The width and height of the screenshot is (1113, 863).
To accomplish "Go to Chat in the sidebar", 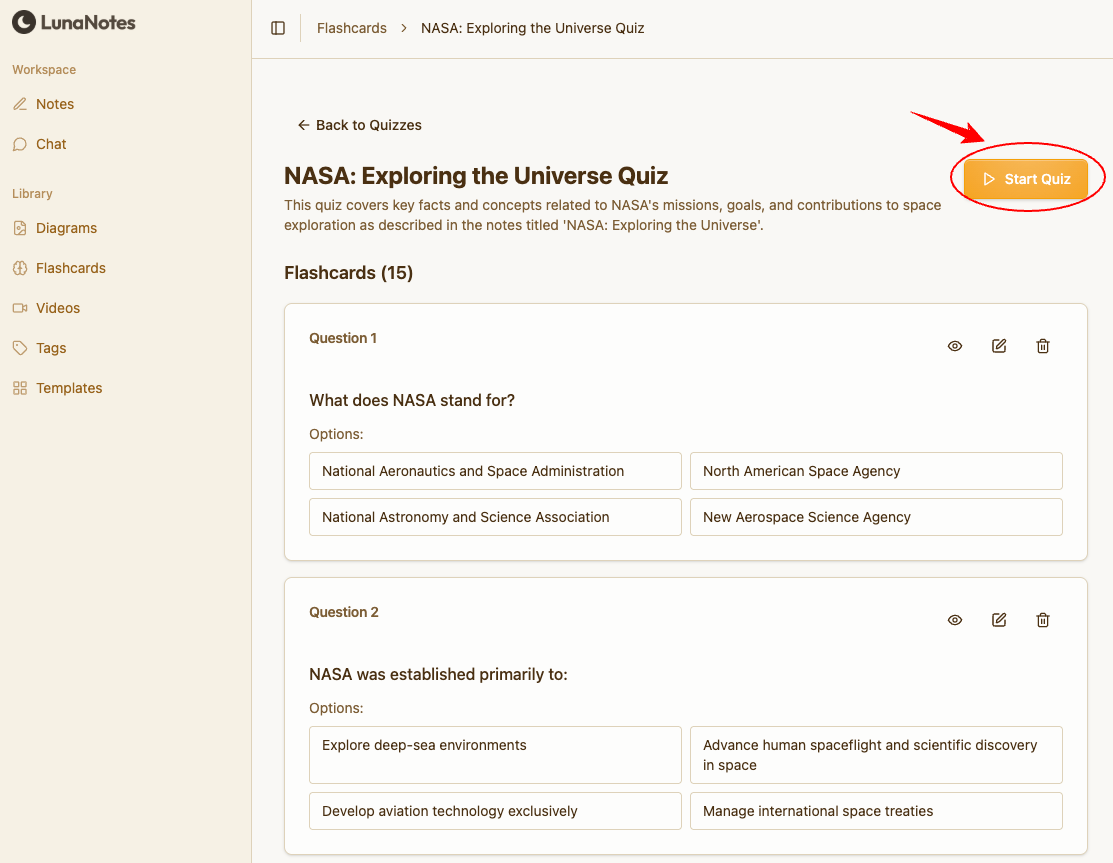I will [50, 144].
